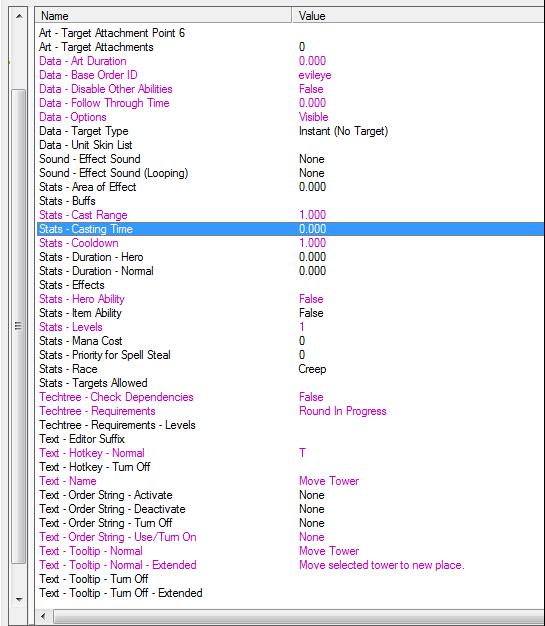
Task: Click the horizontal scrollbar track
Action: tap(297, 616)
